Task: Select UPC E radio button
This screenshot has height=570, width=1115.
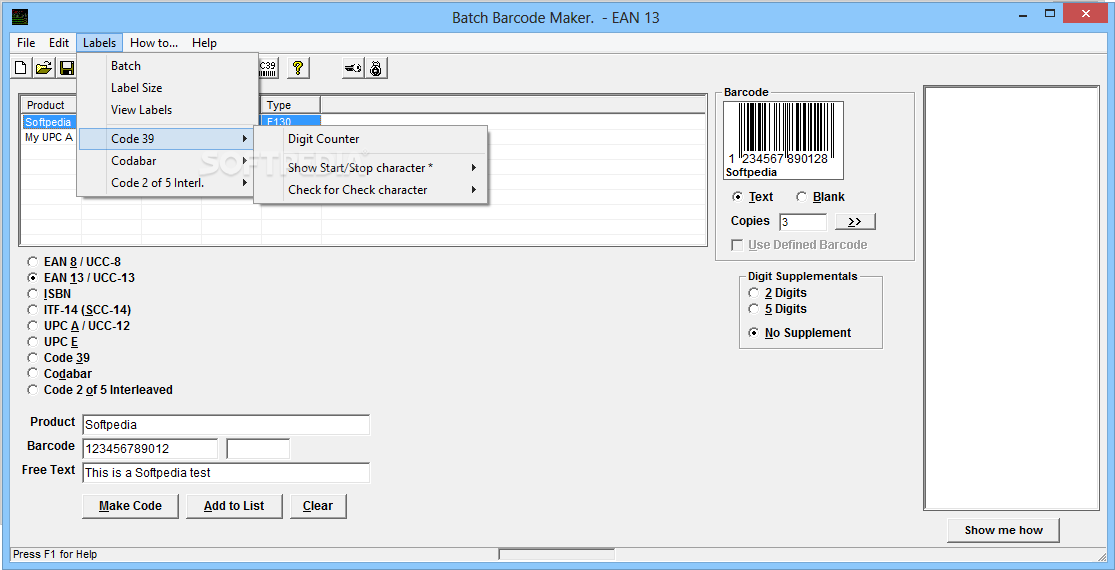Action: pyautogui.click(x=33, y=342)
